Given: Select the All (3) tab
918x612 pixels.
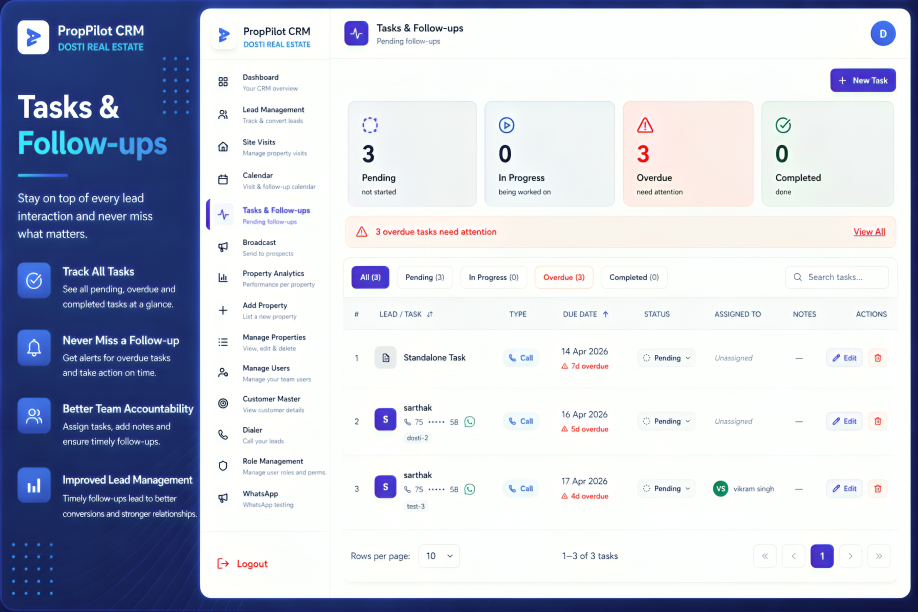Looking at the screenshot, I should [x=370, y=277].
